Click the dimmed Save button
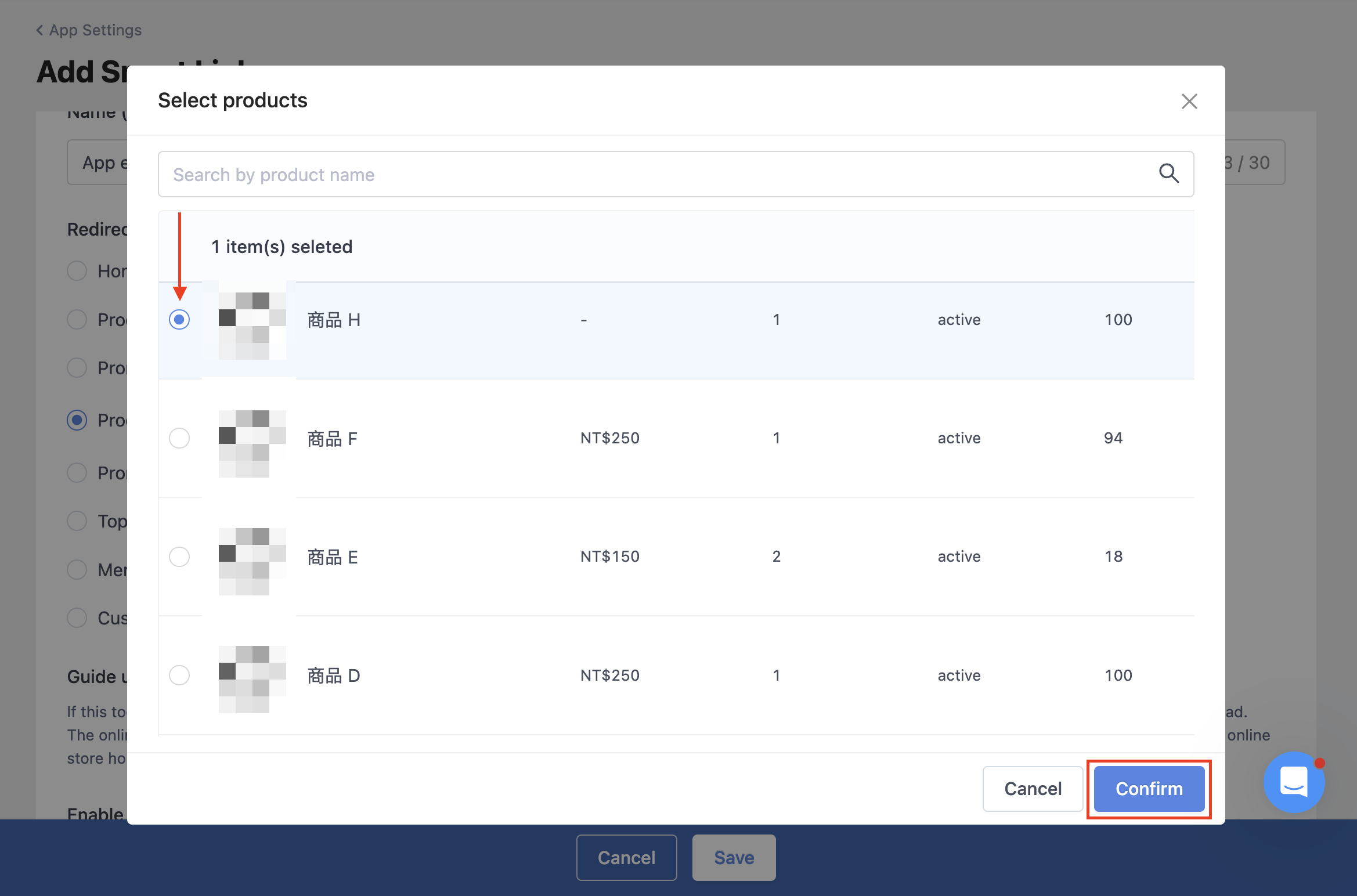Image resolution: width=1357 pixels, height=896 pixels. click(734, 857)
